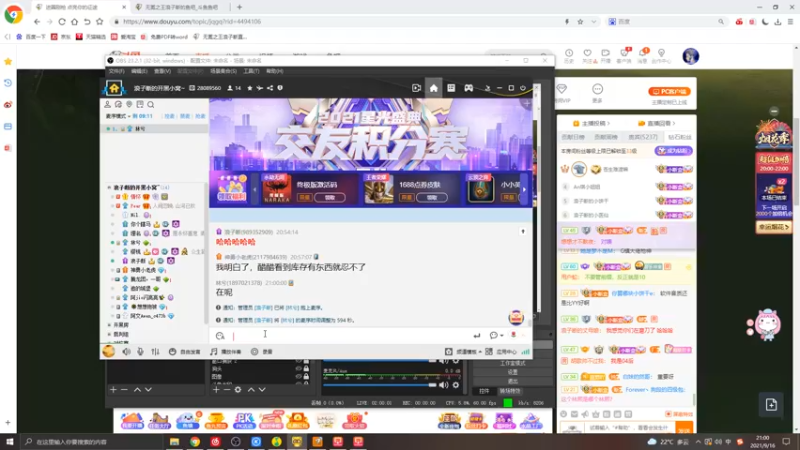The height and width of the screenshot is (450, 800).
Task: Open the location pin icon above channel tree
Action: (x=129, y=104)
